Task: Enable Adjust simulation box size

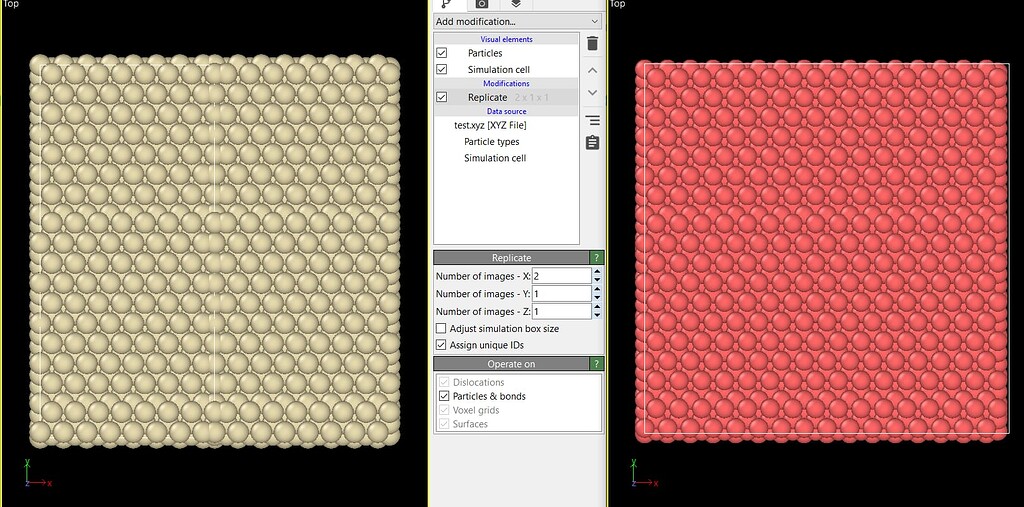Action: click(x=442, y=329)
